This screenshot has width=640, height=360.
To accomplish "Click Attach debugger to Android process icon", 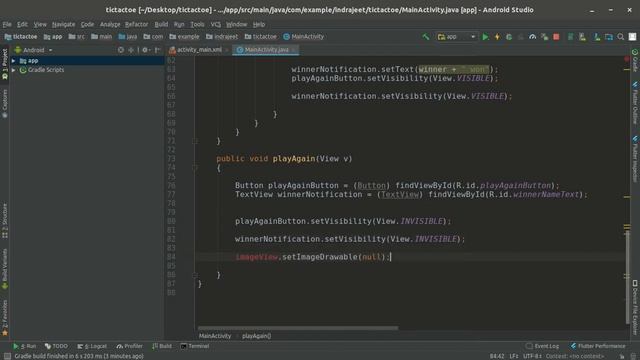I will click(x=544, y=37).
